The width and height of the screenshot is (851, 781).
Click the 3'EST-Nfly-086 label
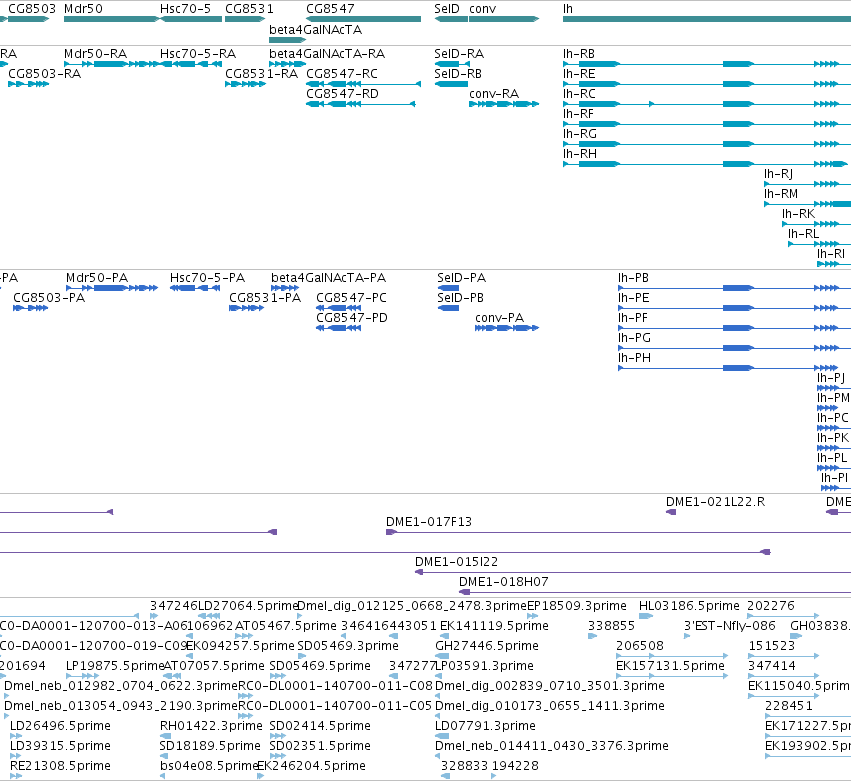[x=729, y=626]
